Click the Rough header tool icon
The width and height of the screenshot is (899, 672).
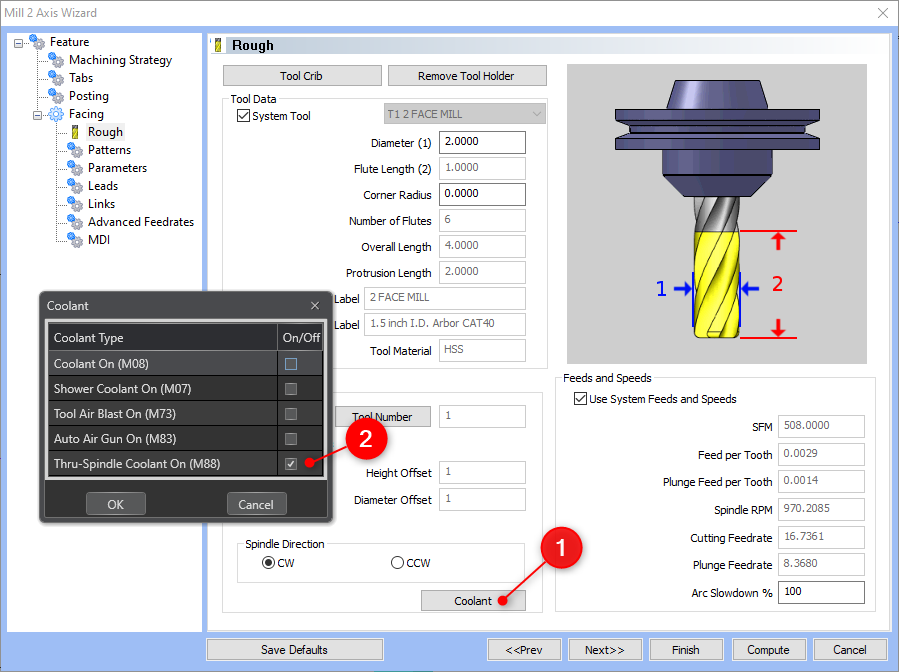pyautogui.click(x=218, y=45)
